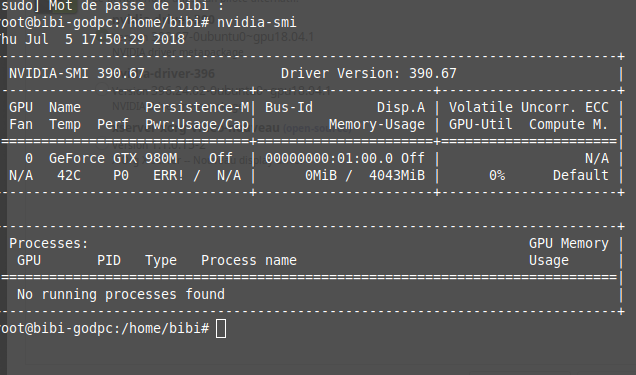Image resolution: width=636 pixels, height=375 pixels.
Task: Click the "Memory-Usage" header text
Action: [x=377, y=124]
